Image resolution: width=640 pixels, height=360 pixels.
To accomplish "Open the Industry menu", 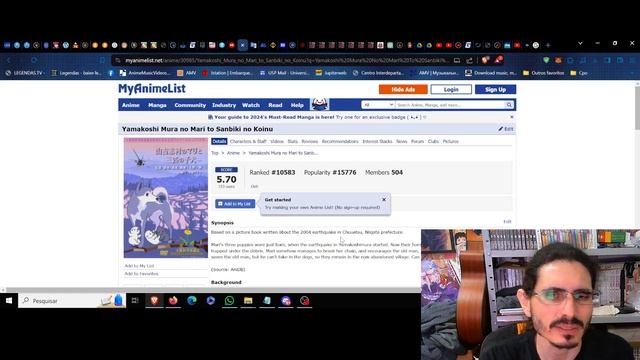I will [224, 105].
